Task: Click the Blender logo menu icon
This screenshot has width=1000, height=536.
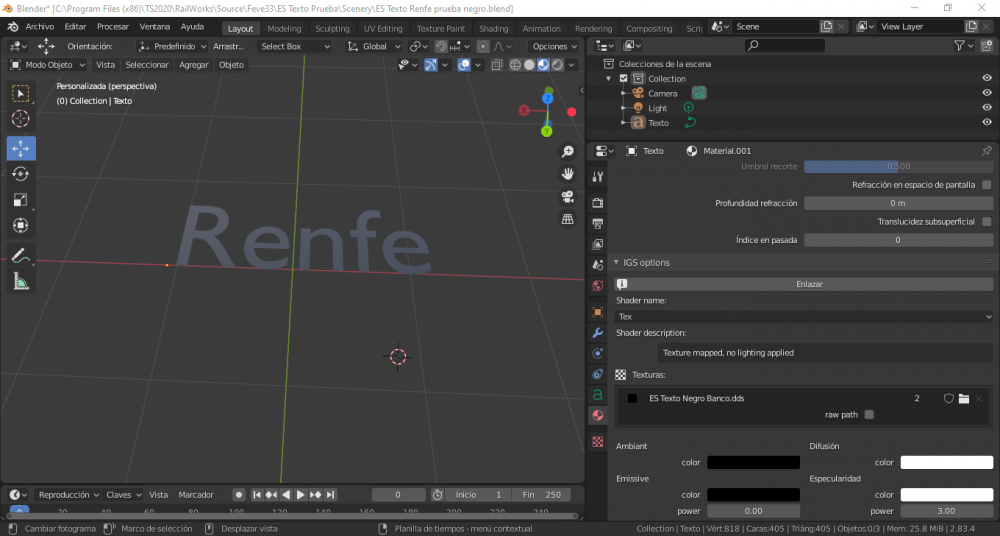Action: coord(13,27)
